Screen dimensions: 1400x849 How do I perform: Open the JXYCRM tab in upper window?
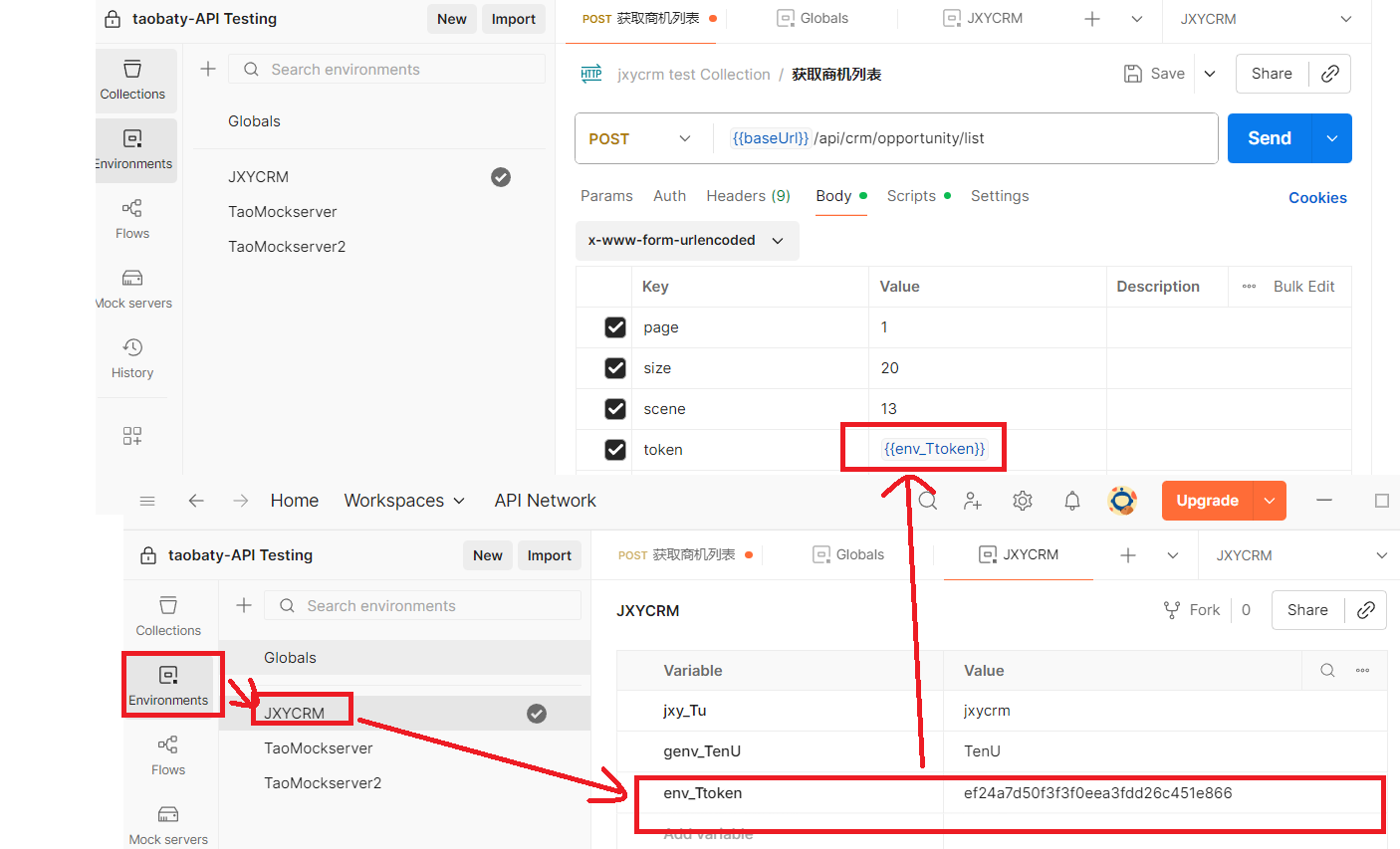983,19
